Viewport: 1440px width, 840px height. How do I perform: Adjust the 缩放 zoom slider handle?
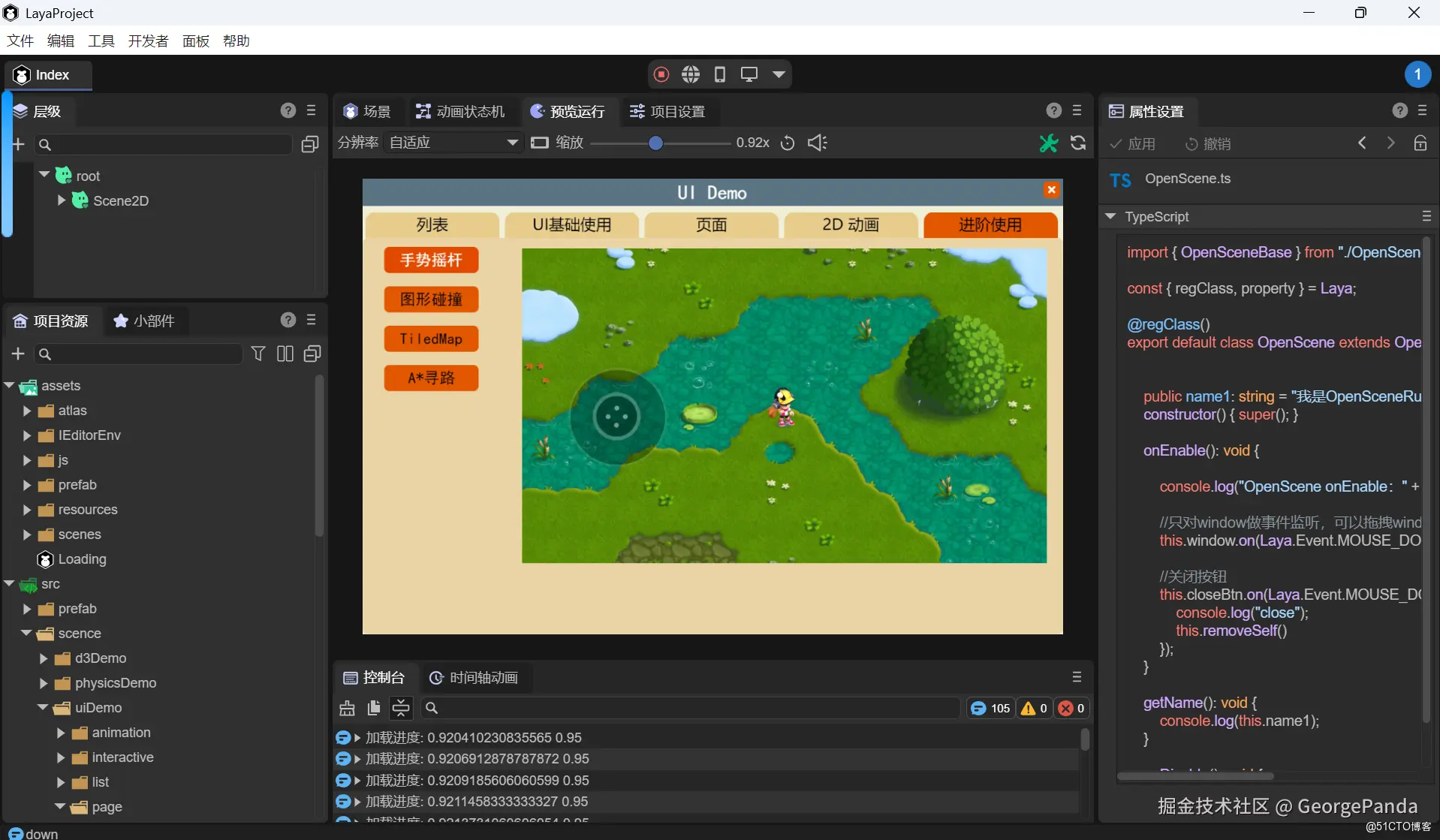pos(656,143)
